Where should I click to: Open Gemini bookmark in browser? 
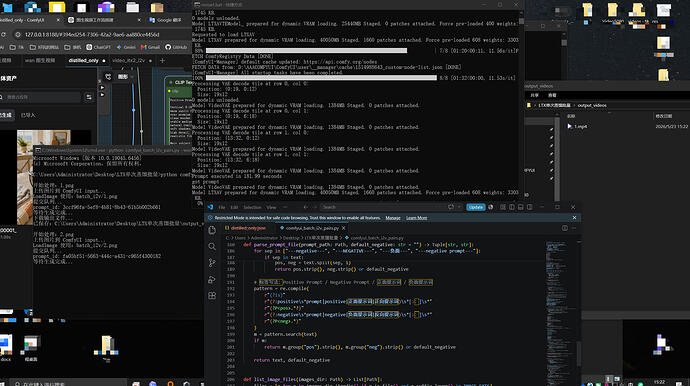126,47
